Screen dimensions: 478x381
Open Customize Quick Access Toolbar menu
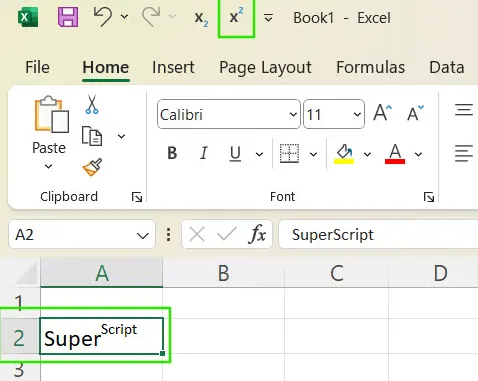(x=268, y=18)
